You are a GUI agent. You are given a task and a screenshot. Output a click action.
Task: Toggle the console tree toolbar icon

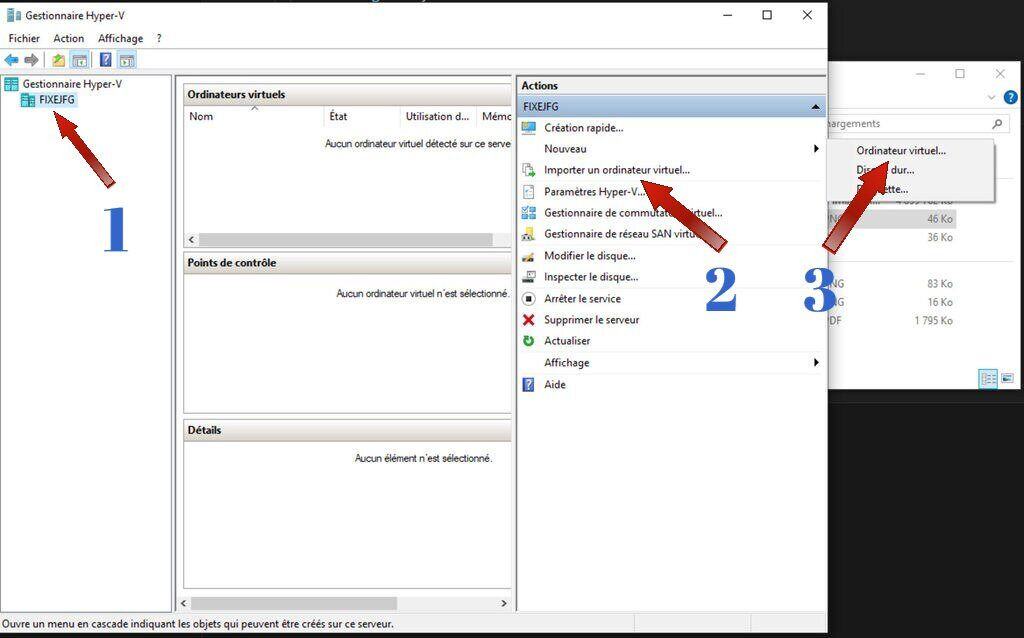tap(80, 61)
